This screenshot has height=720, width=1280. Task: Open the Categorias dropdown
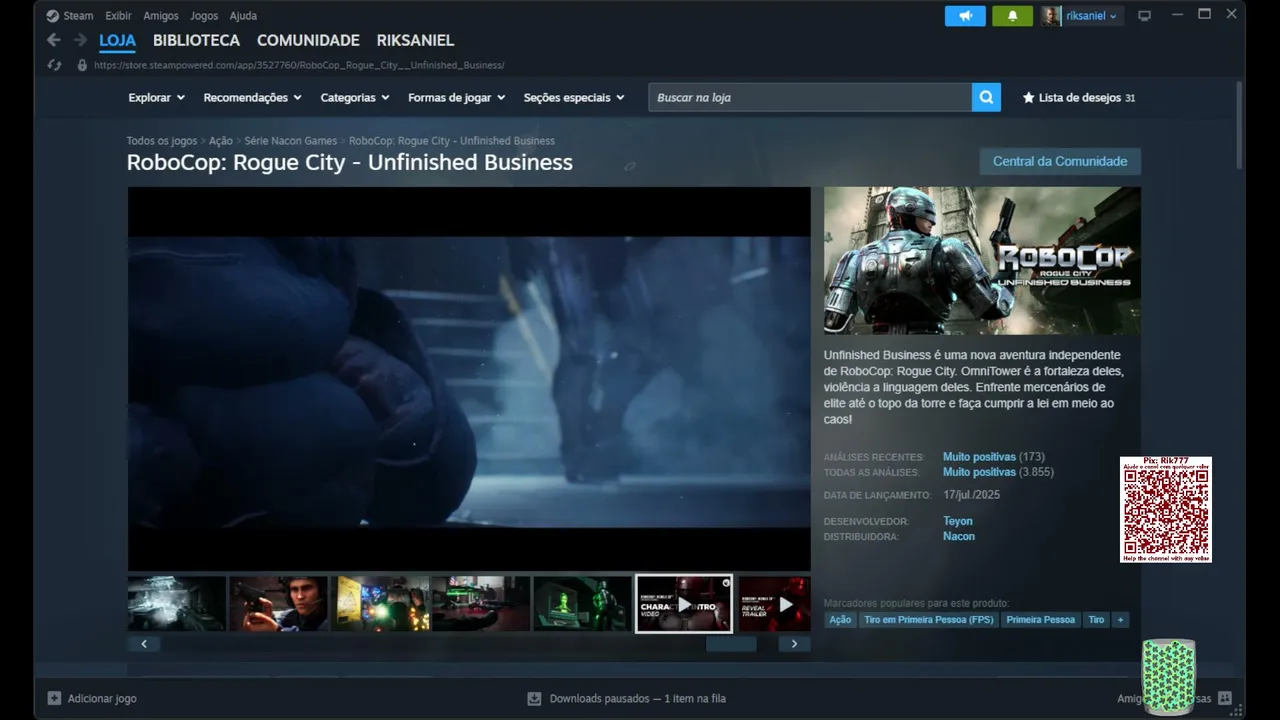[x=355, y=98]
